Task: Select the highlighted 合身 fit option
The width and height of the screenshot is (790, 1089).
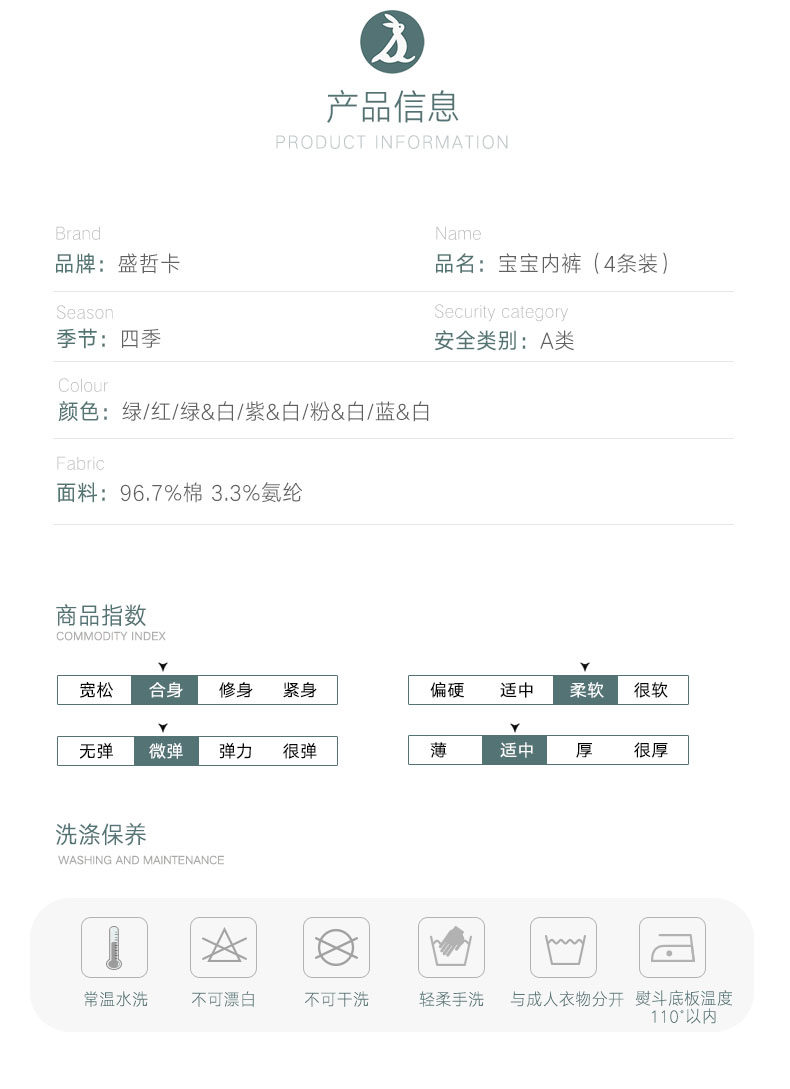Action: pos(165,690)
